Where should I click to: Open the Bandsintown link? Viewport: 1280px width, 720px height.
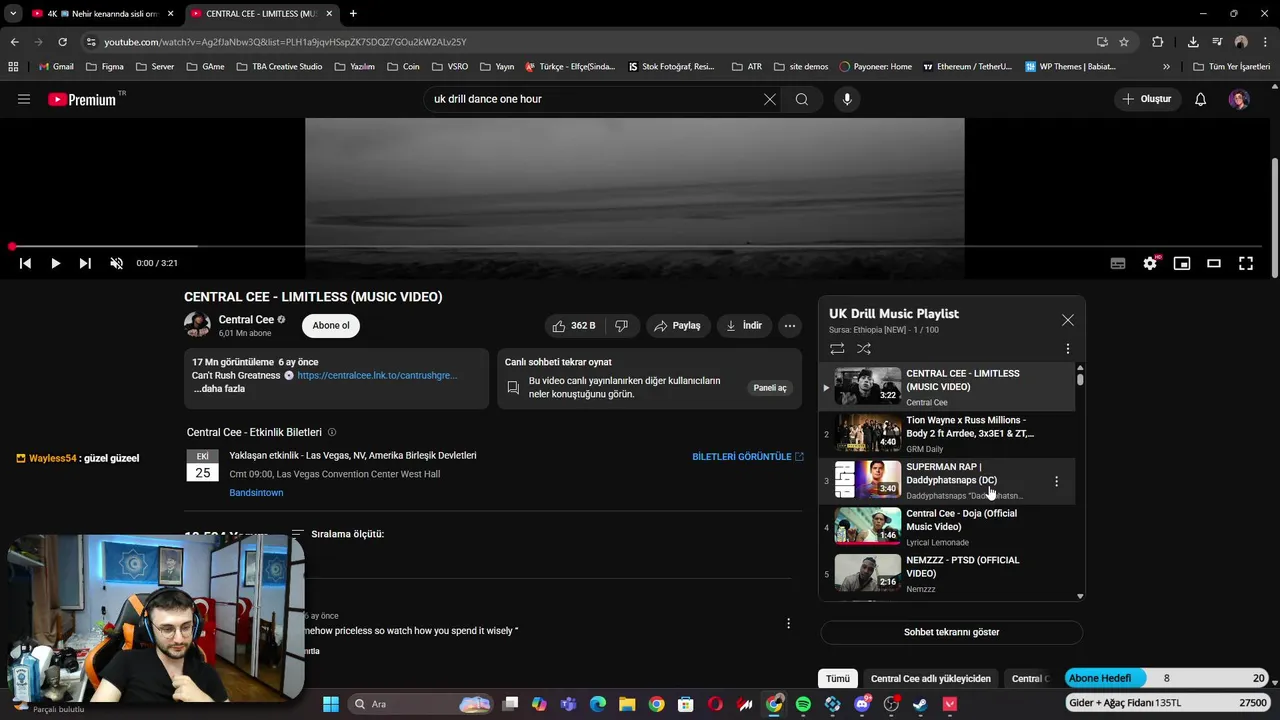click(x=256, y=492)
